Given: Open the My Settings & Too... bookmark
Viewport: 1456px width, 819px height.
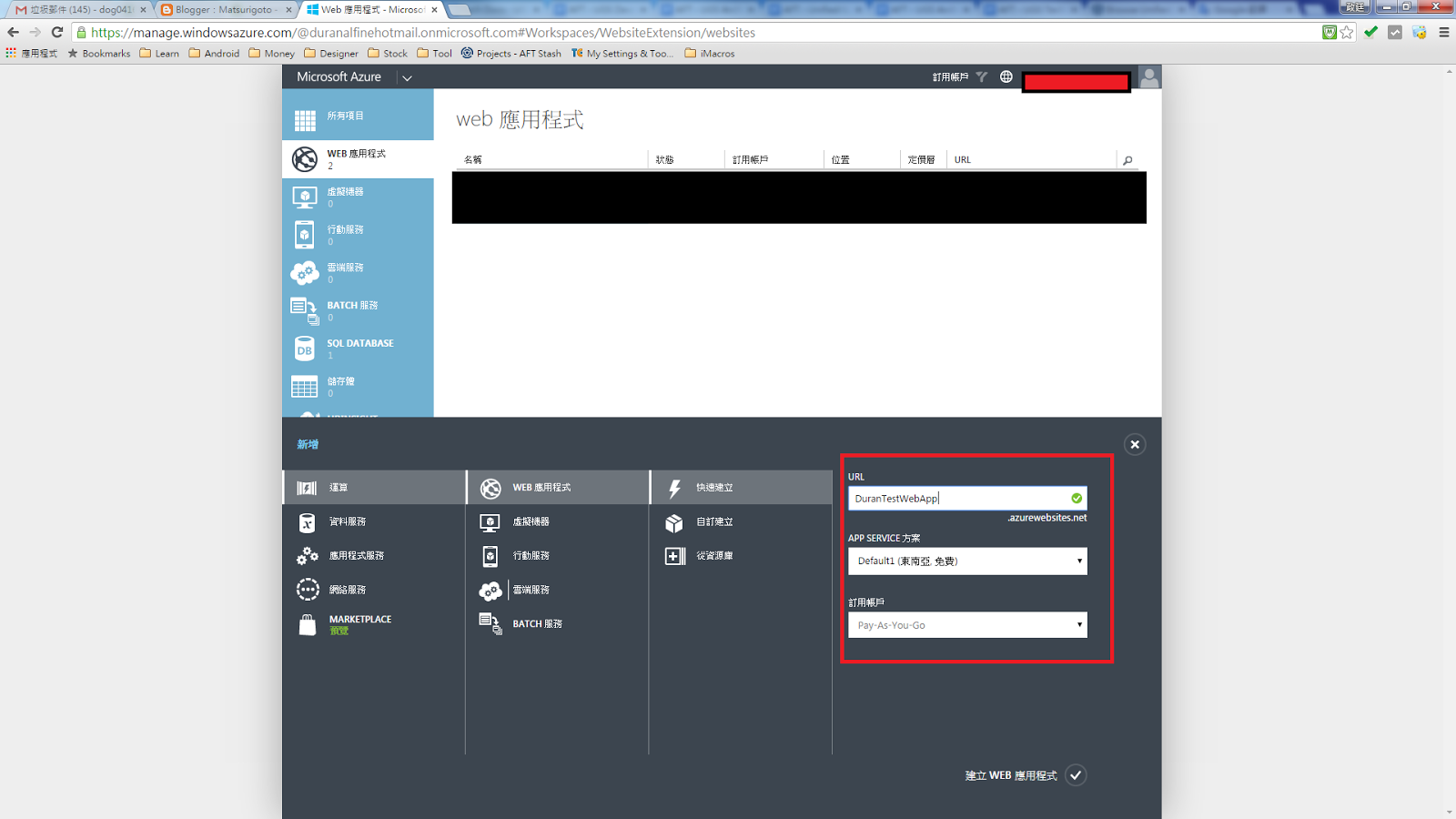Looking at the screenshot, I should [622, 54].
